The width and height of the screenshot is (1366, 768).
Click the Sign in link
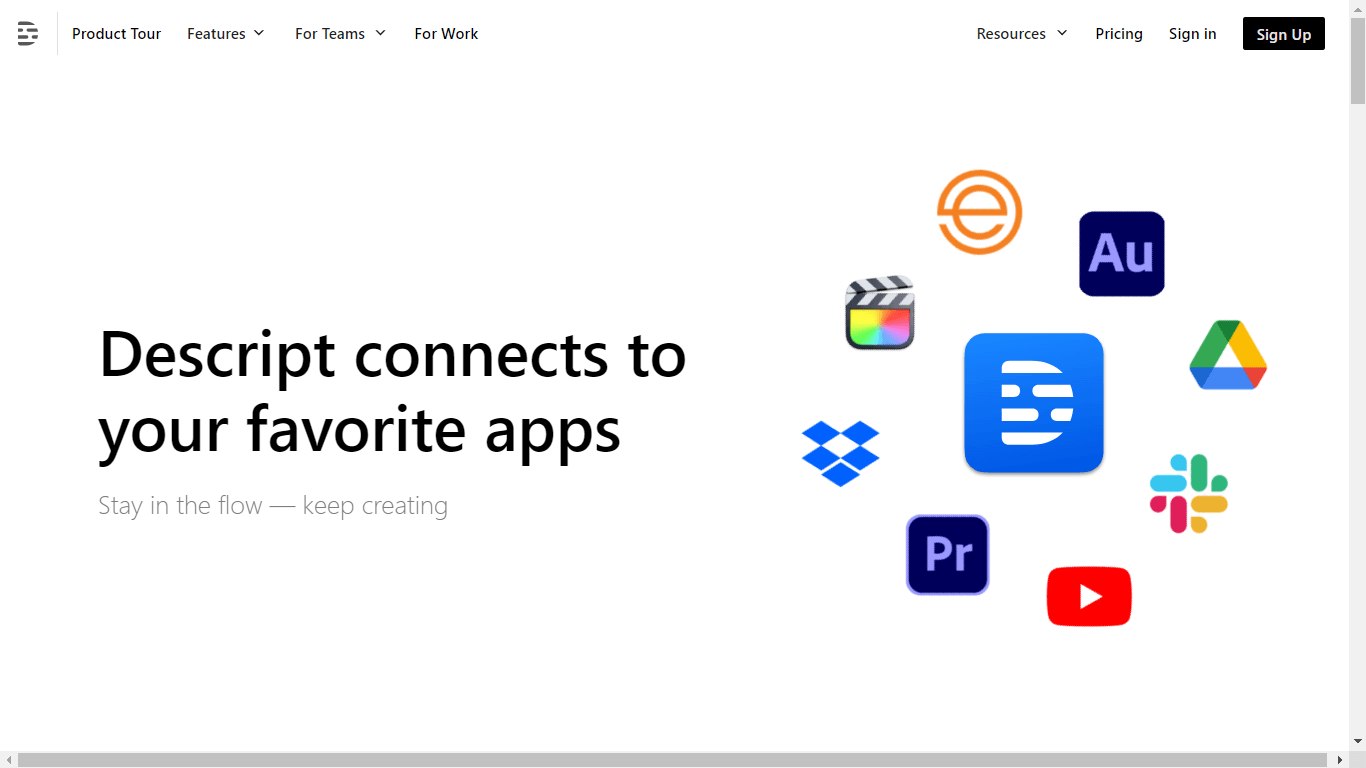(x=1193, y=34)
